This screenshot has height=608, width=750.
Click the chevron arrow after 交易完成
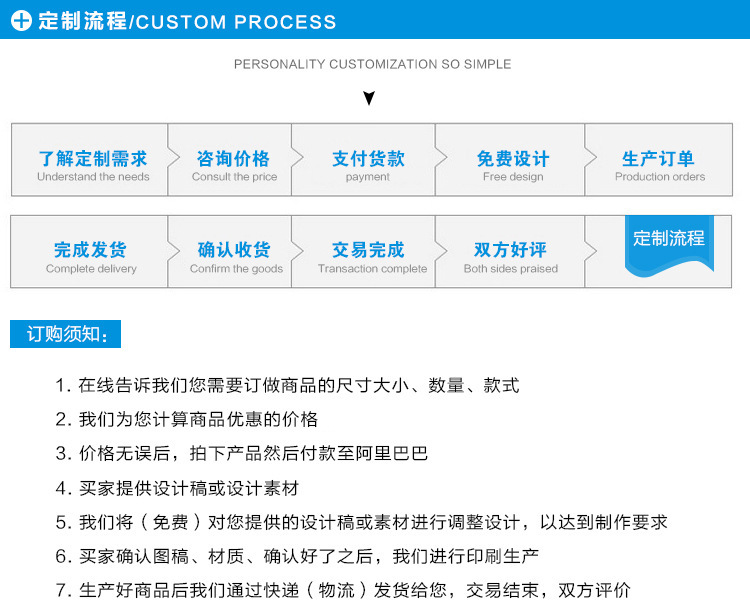tap(441, 250)
